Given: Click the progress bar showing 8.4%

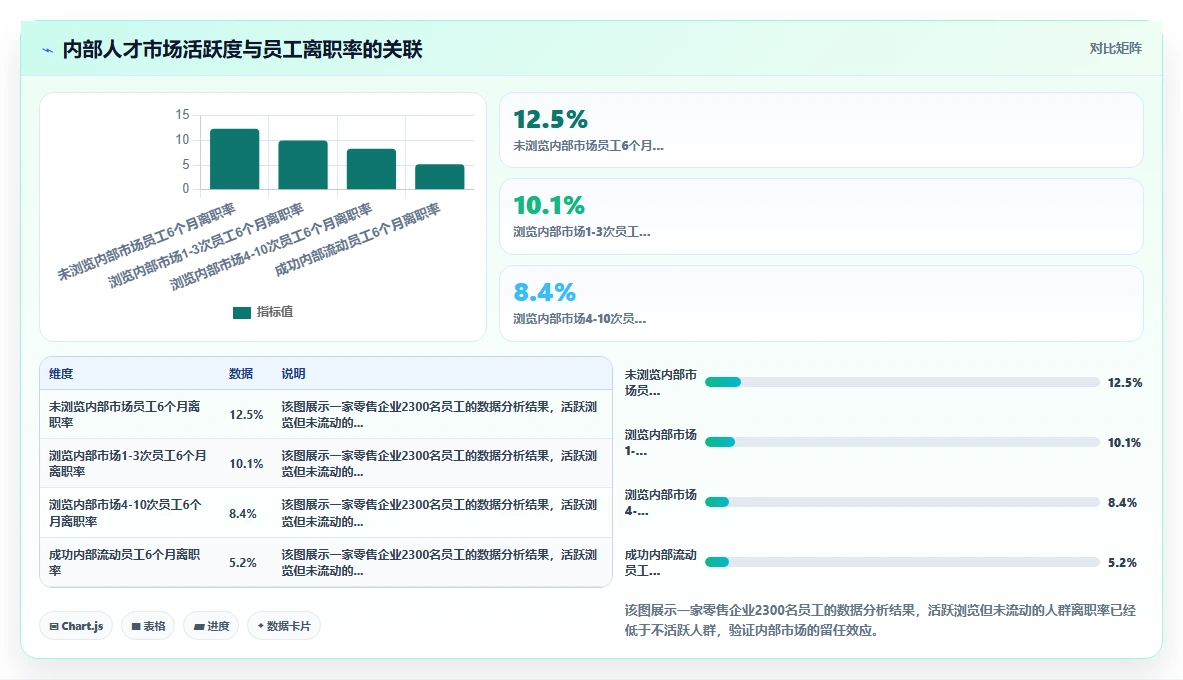Looking at the screenshot, I should [902, 502].
